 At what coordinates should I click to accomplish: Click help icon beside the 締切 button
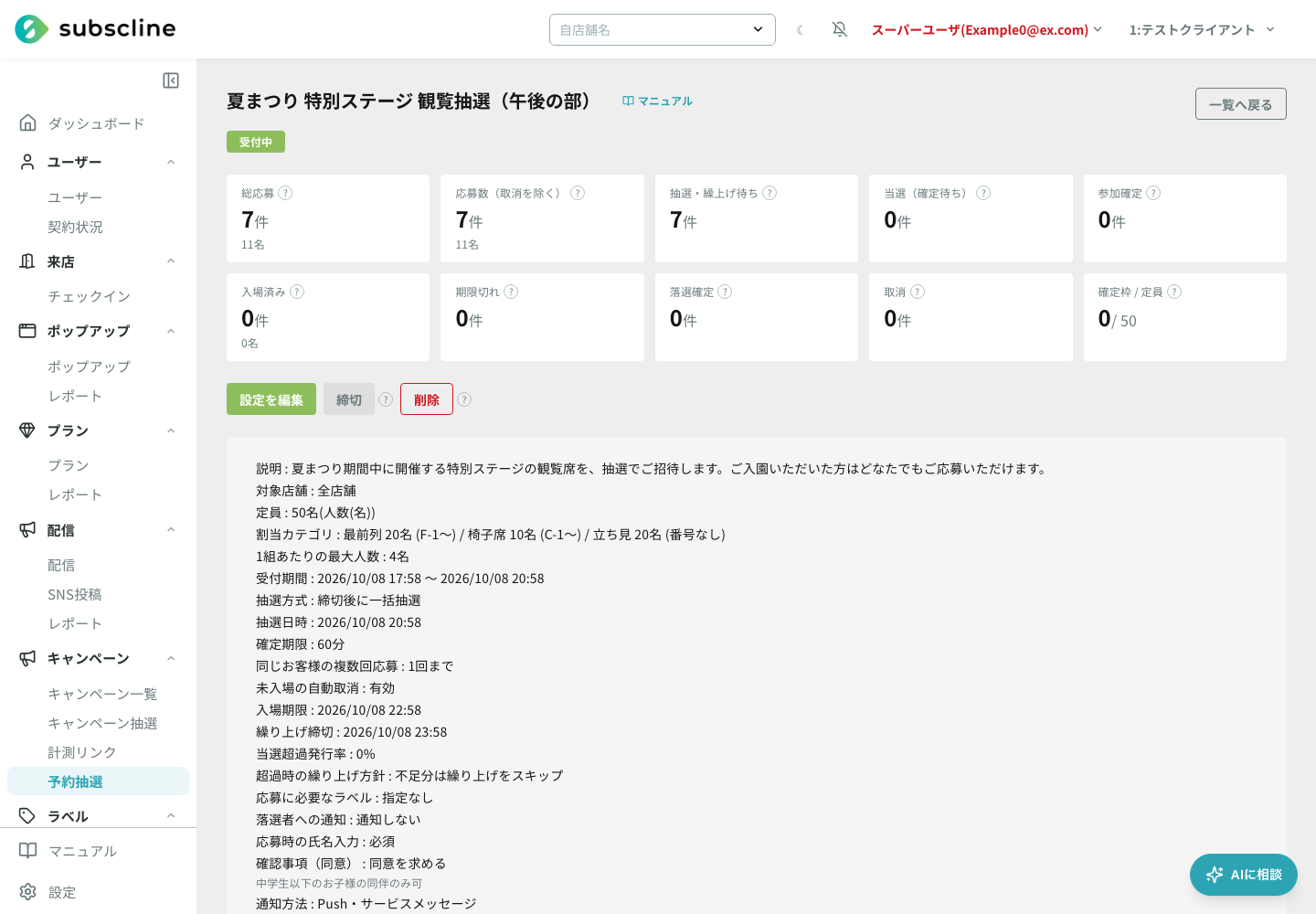tap(386, 399)
